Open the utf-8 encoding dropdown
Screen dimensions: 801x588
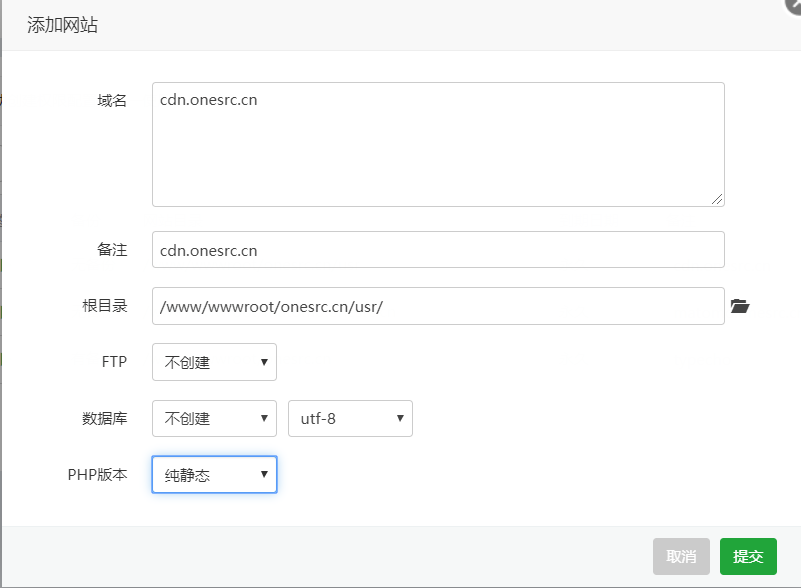(x=350, y=418)
